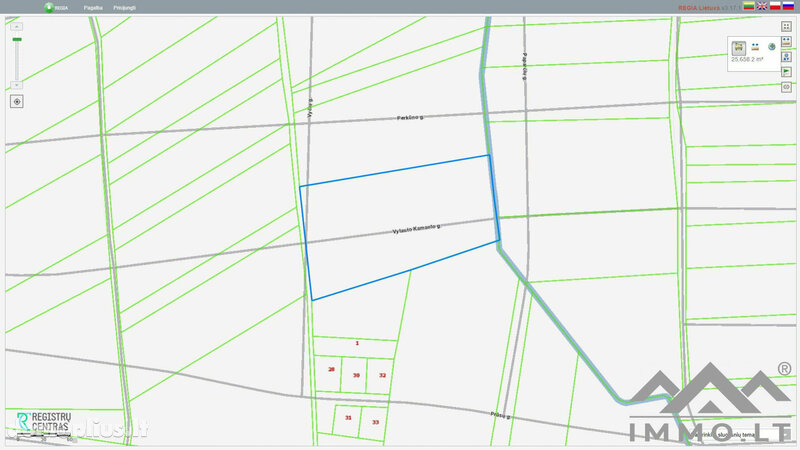Viewport: 800px width, 450px height.
Task: Click parcel number 1 on the map
Action: click(357, 343)
